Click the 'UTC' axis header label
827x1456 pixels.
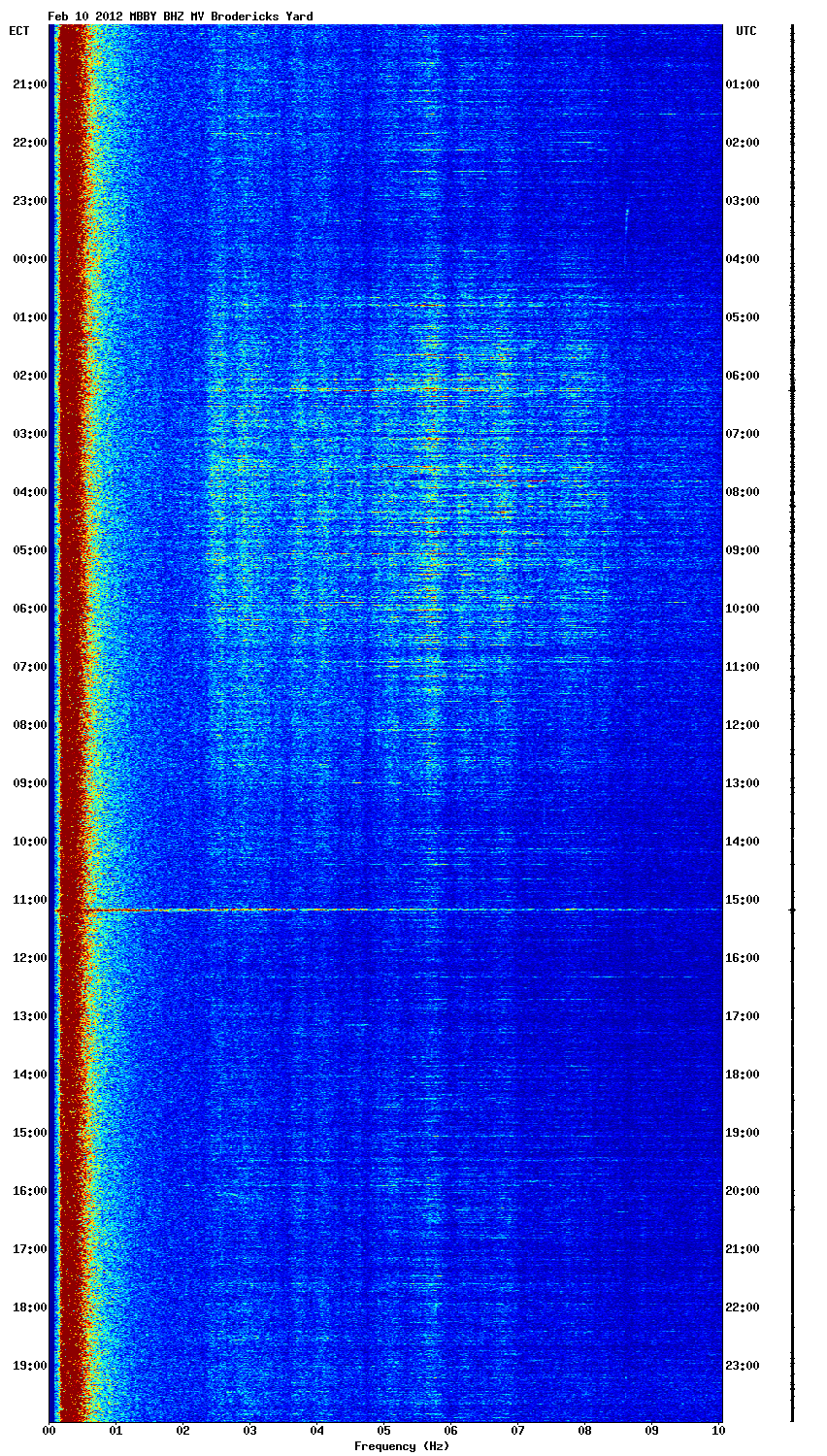click(x=745, y=31)
